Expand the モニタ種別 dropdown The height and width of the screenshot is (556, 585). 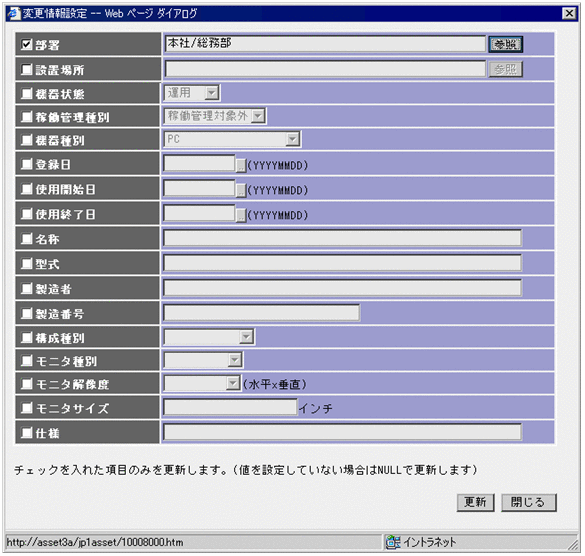203,360
